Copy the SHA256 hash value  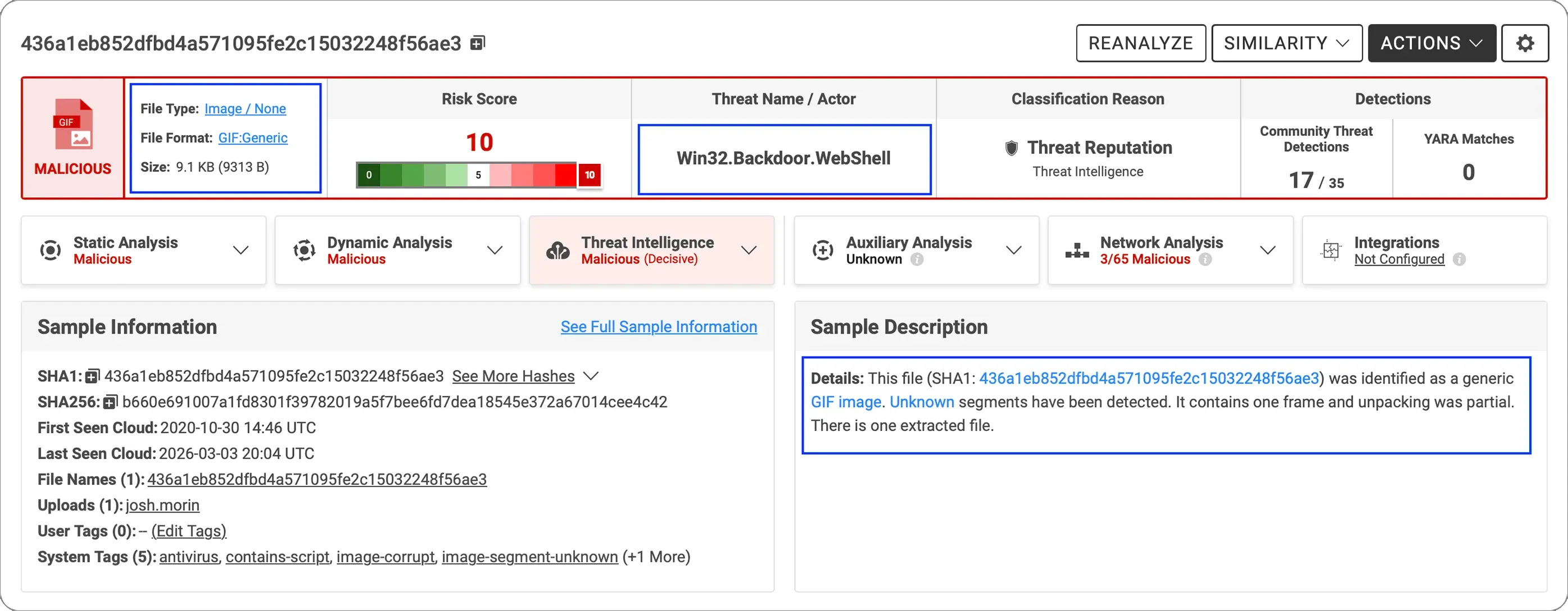pyautogui.click(x=110, y=403)
